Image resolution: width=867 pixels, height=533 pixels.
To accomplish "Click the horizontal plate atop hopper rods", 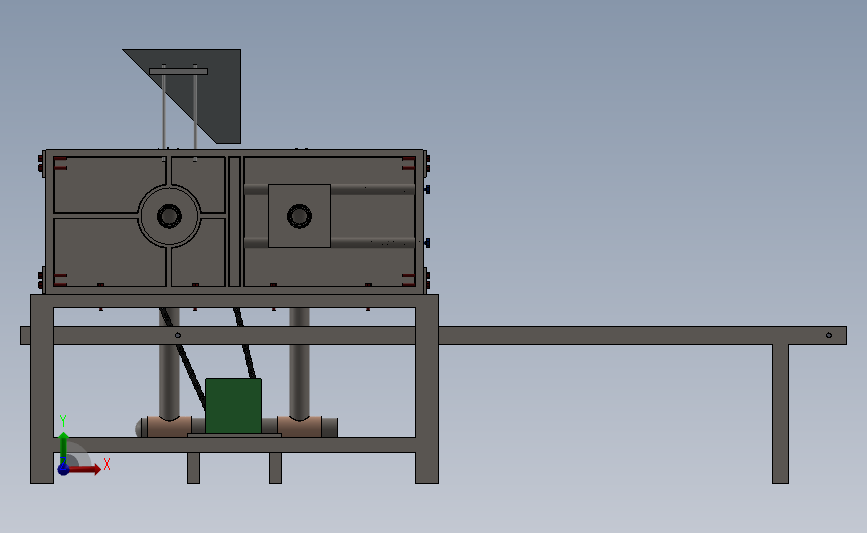I will click(x=179, y=71).
